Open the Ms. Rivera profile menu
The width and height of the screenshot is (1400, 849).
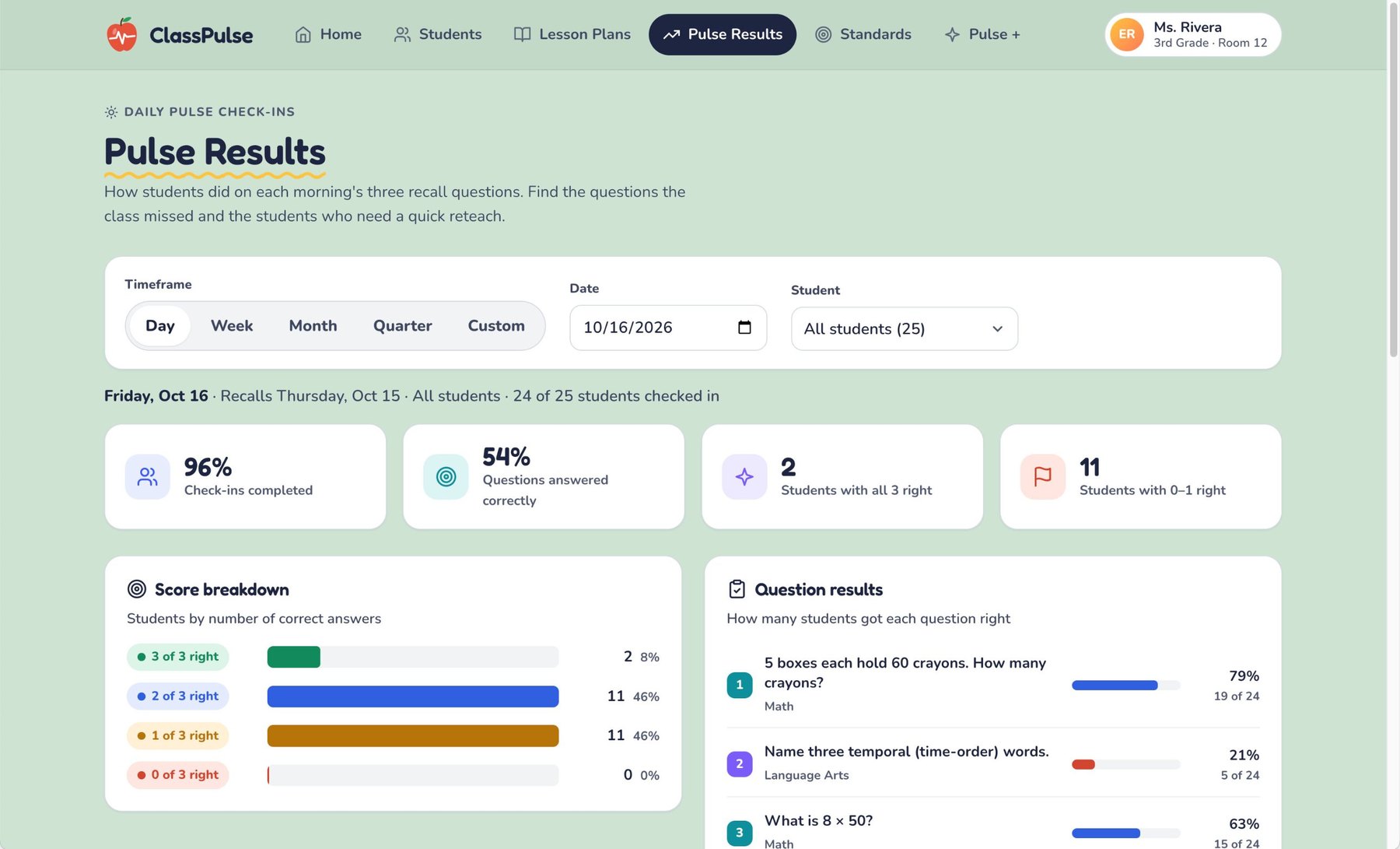coord(1193,34)
